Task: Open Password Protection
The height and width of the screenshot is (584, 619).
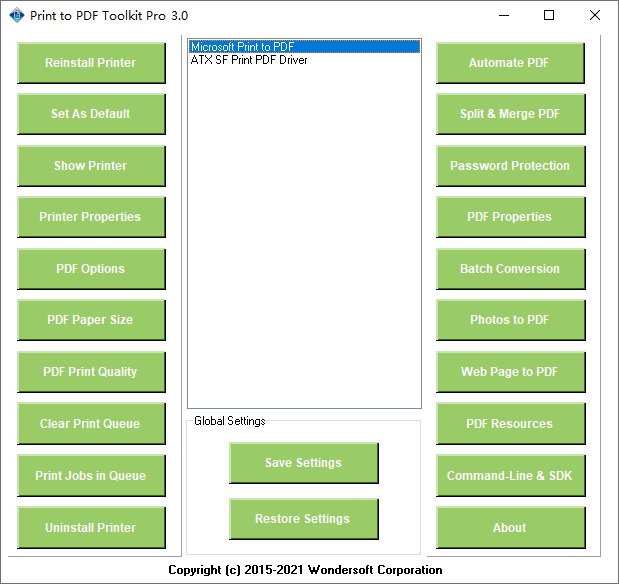Action: [x=510, y=166]
